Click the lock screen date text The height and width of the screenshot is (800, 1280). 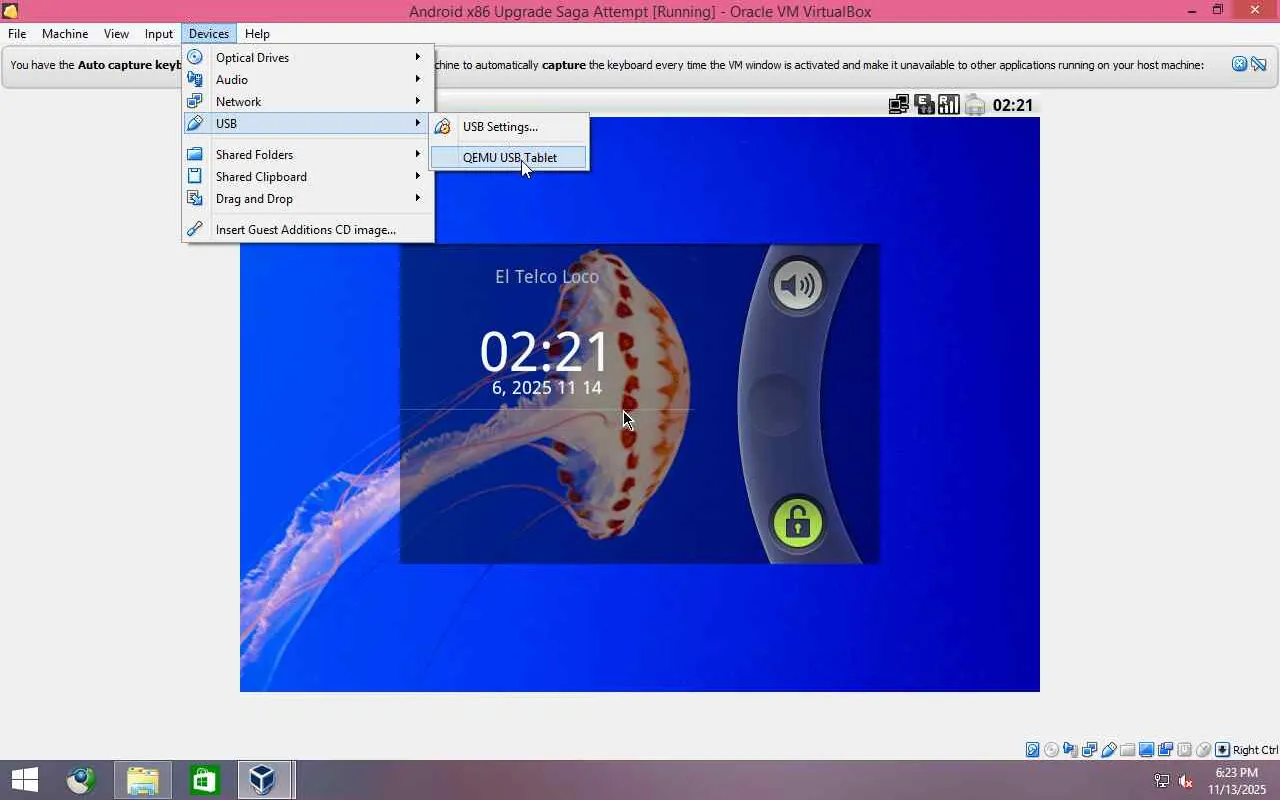tap(547, 387)
